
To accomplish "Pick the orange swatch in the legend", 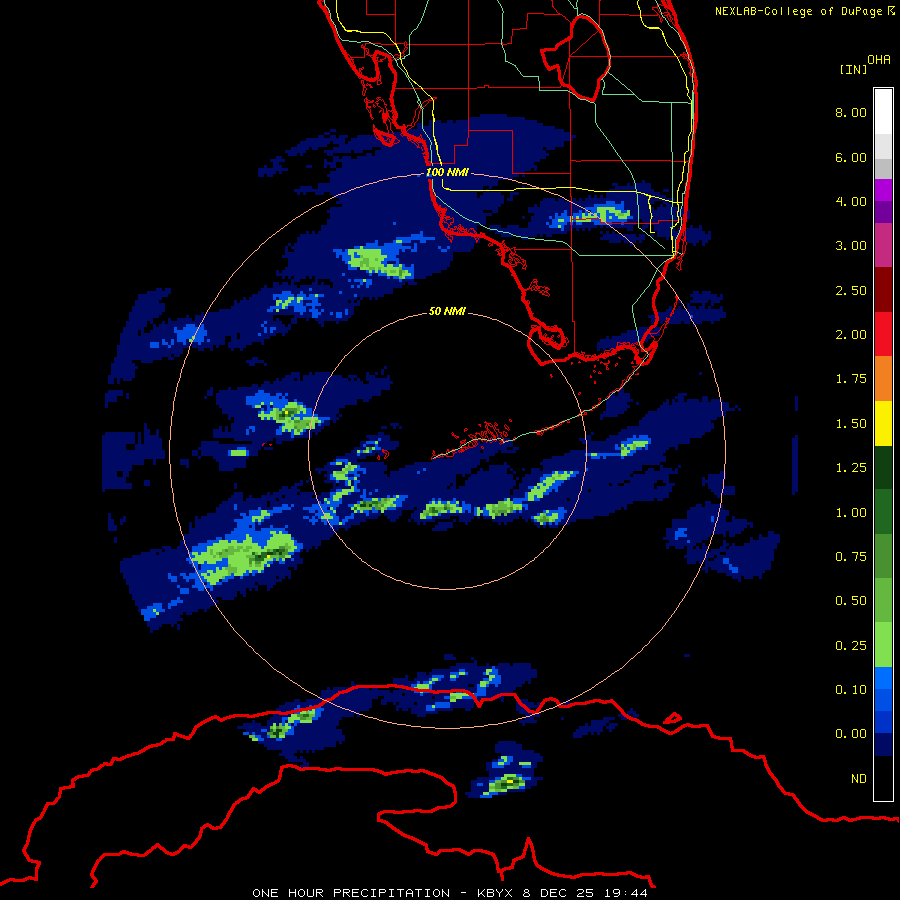I will pos(883,379).
